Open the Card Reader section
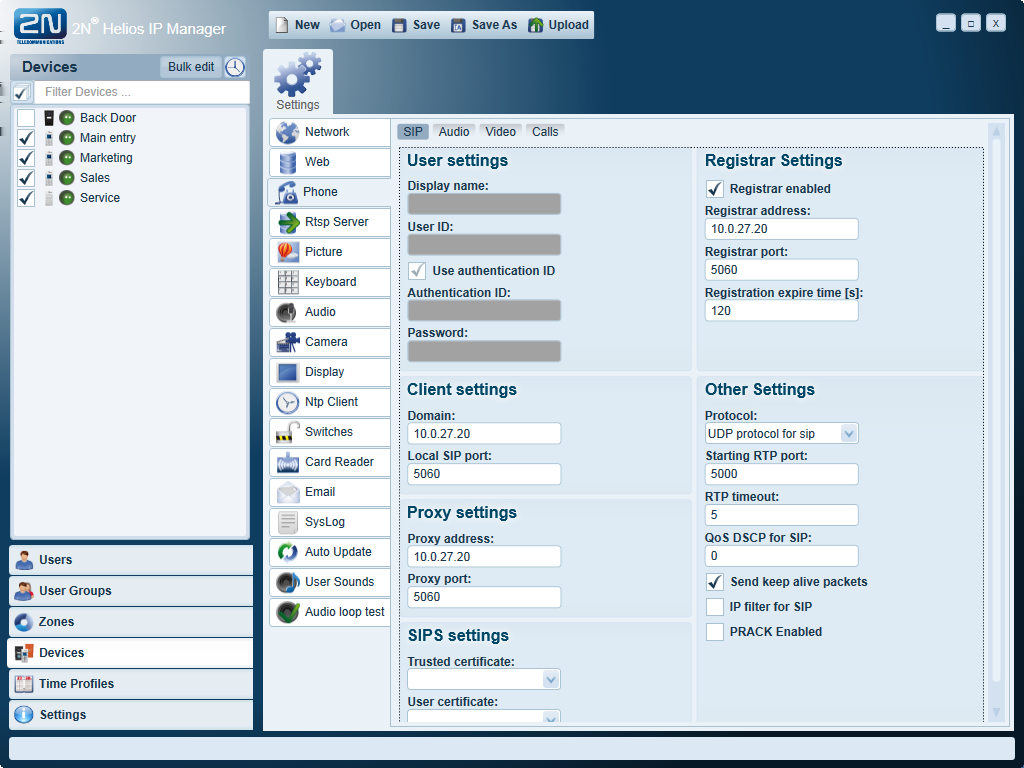This screenshot has height=768, width=1024. (x=330, y=462)
